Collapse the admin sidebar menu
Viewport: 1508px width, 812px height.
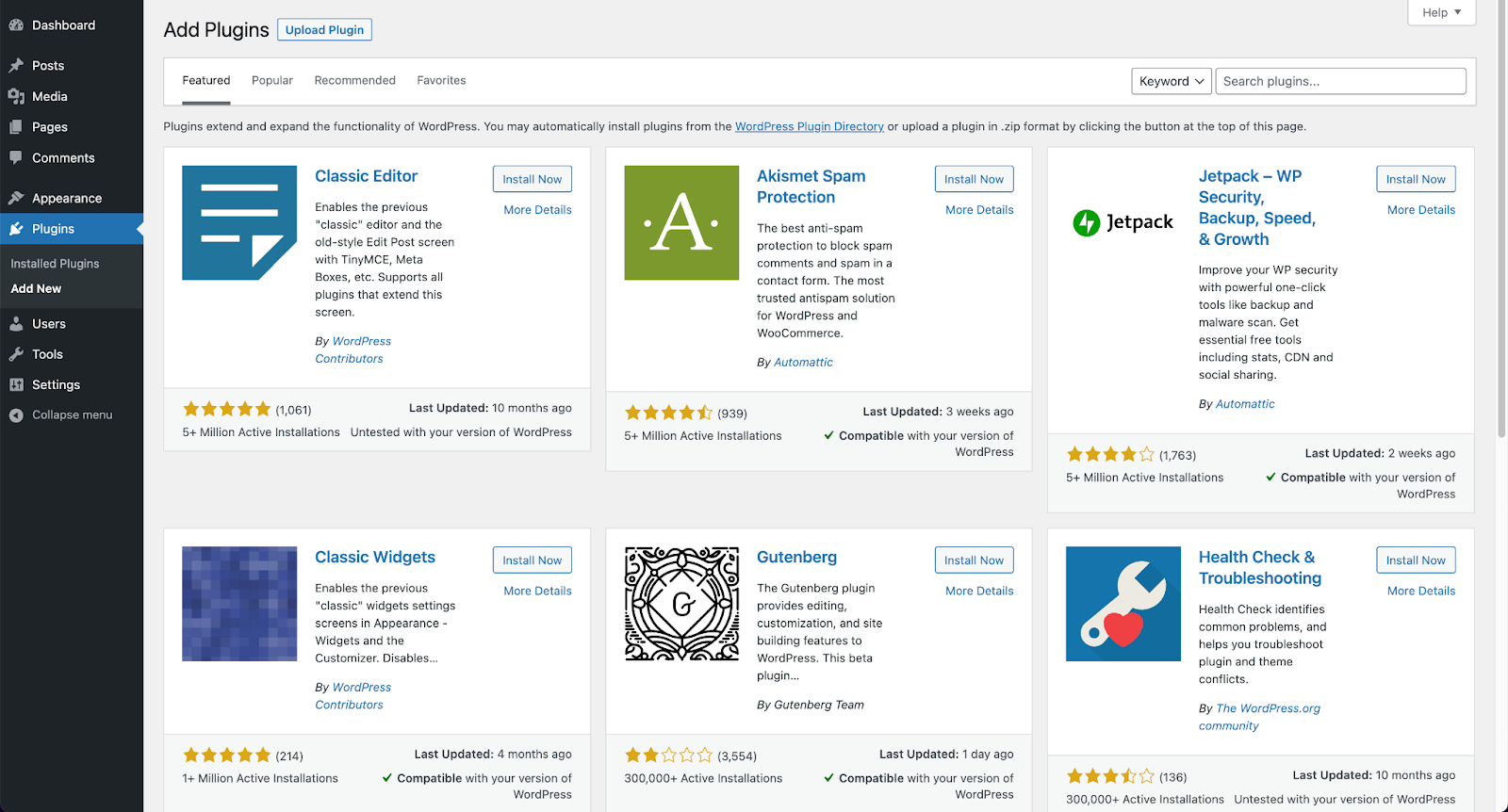tap(61, 415)
